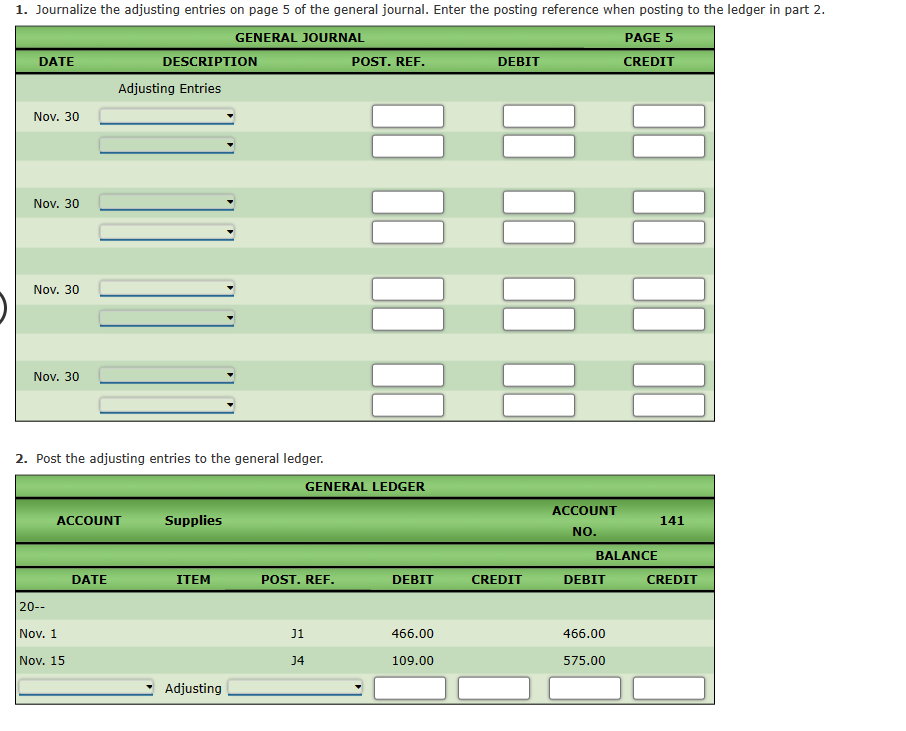Click the Nov. 15 date in Supplies ledger

pos(42,661)
